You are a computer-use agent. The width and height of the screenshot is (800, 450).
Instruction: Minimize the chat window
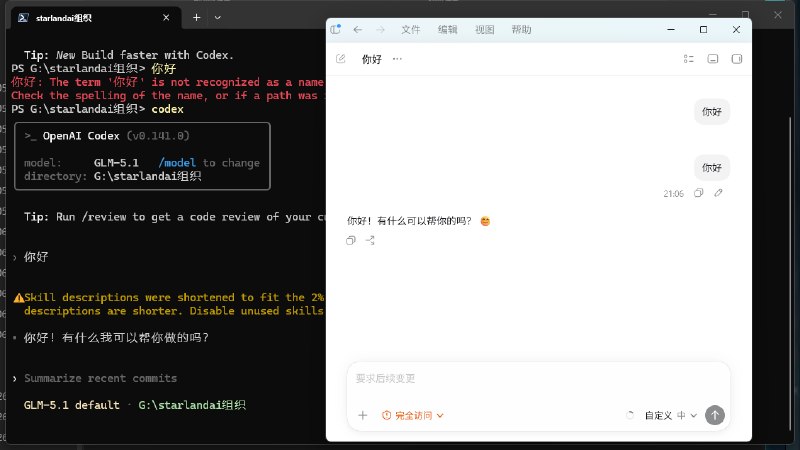[671, 30]
